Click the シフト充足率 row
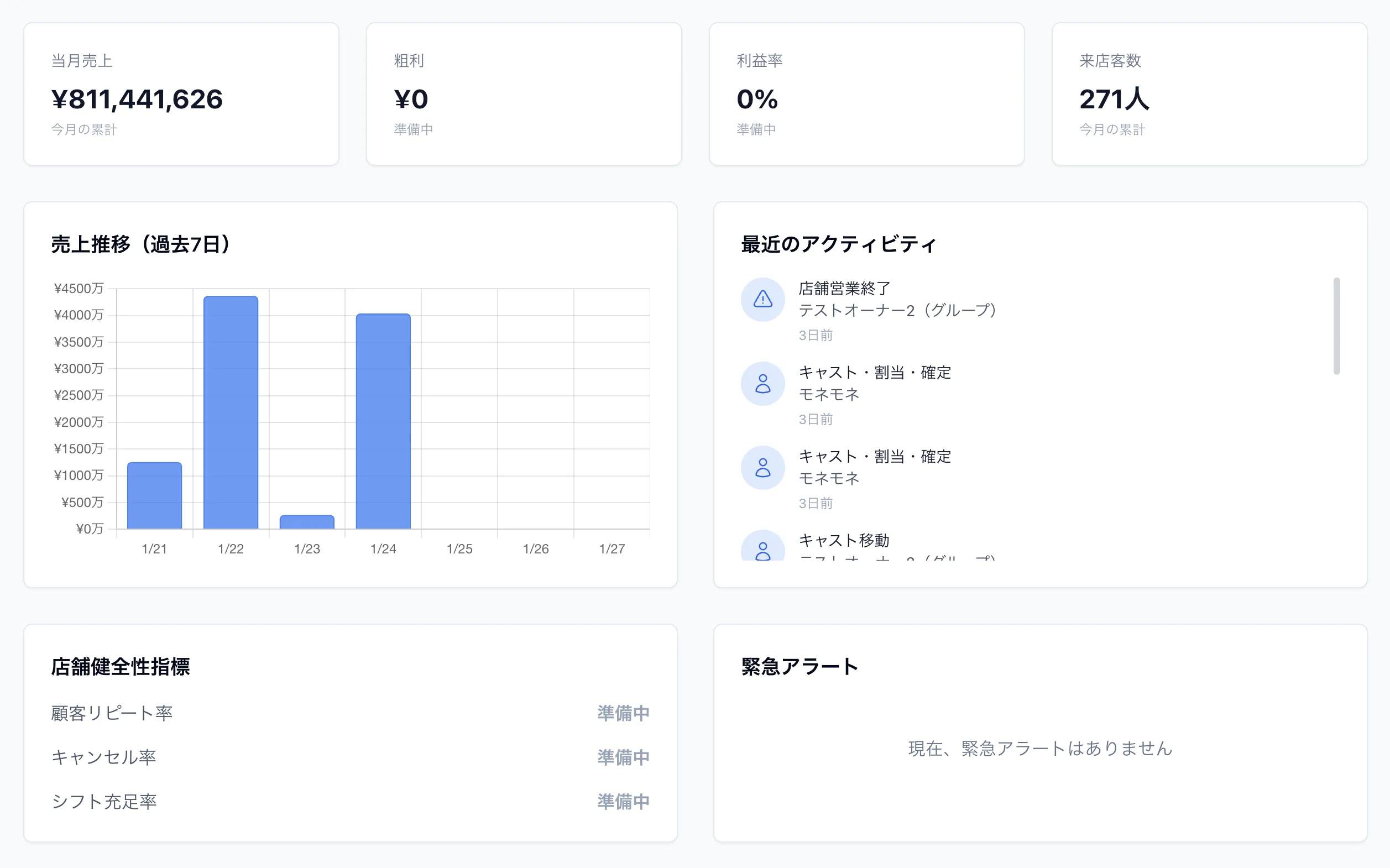1390x868 pixels. (x=104, y=802)
